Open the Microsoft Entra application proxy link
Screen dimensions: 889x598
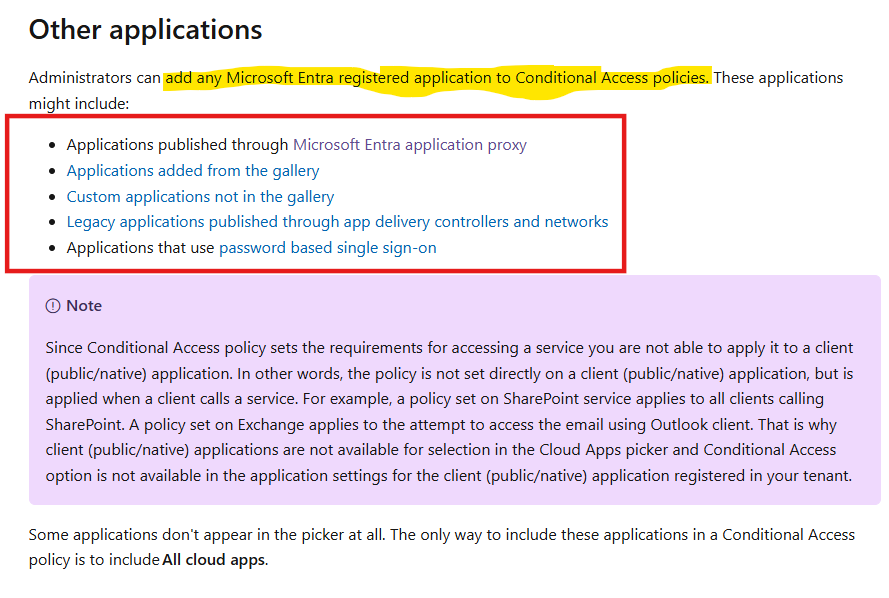pos(416,144)
